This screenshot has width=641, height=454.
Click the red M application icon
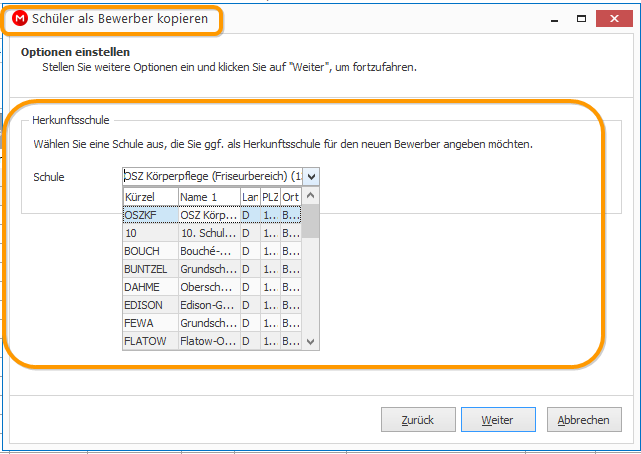(x=20, y=18)
